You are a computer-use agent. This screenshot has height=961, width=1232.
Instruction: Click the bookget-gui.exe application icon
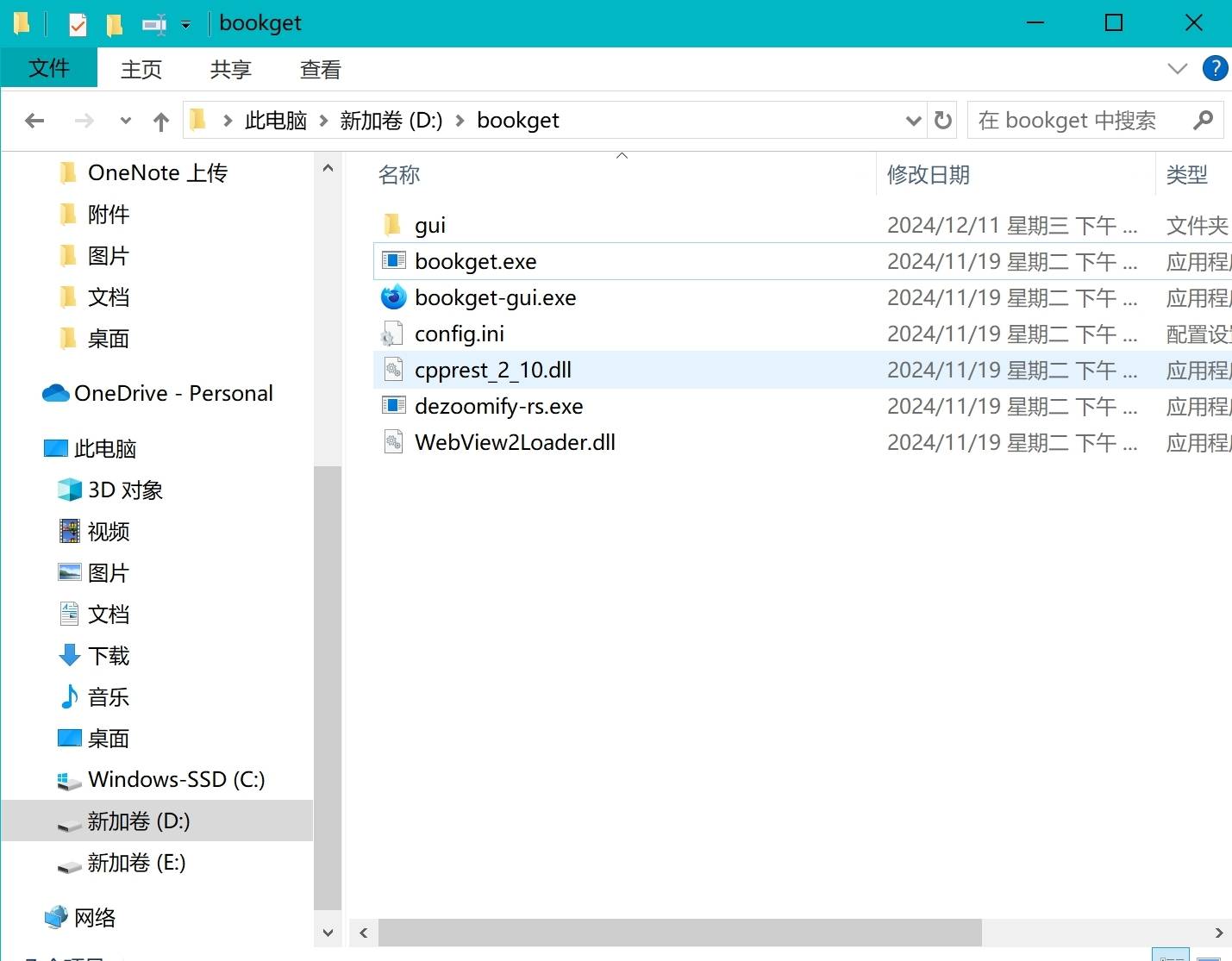coord(393,297)
